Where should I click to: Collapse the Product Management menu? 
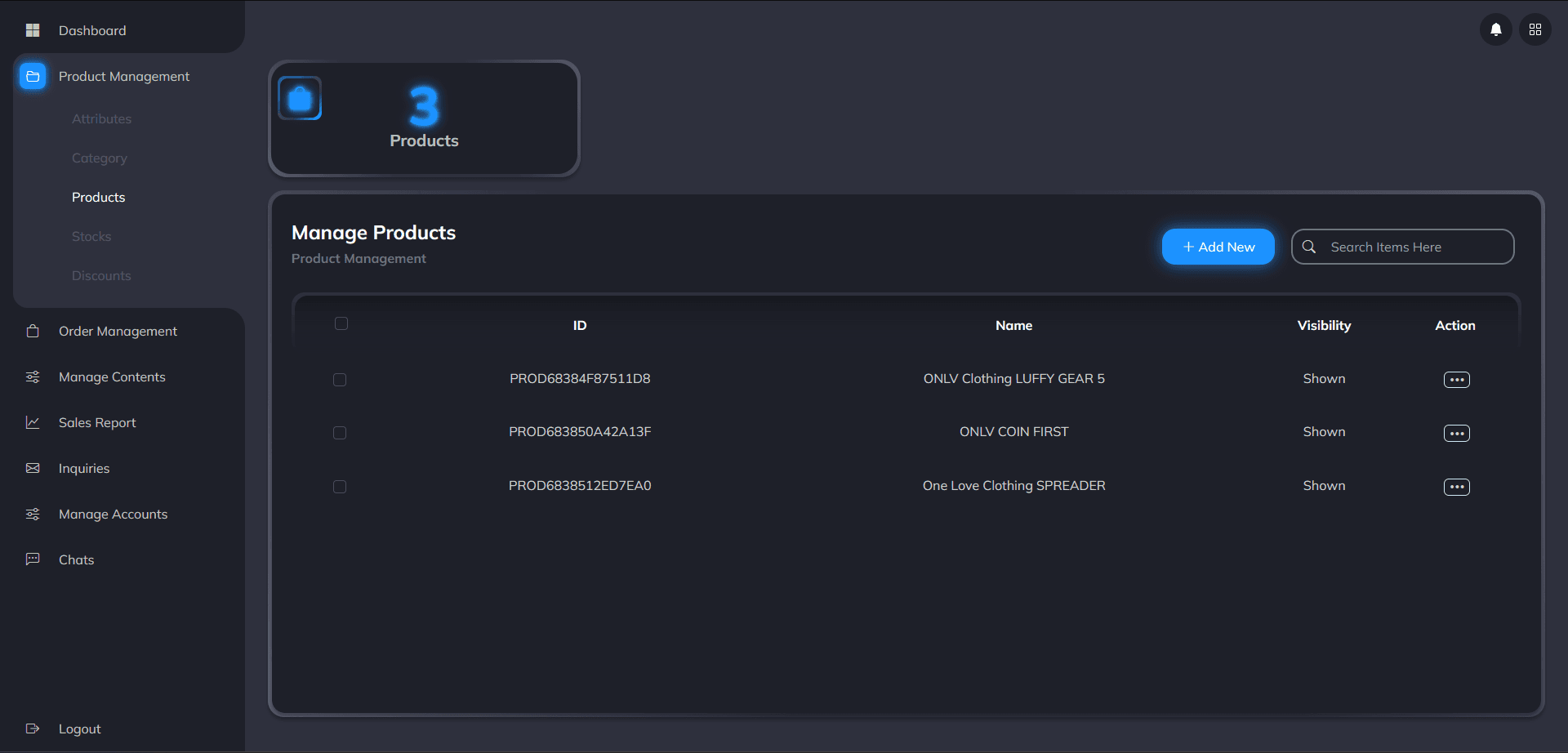pyautogui.click(x=124, y=76)
